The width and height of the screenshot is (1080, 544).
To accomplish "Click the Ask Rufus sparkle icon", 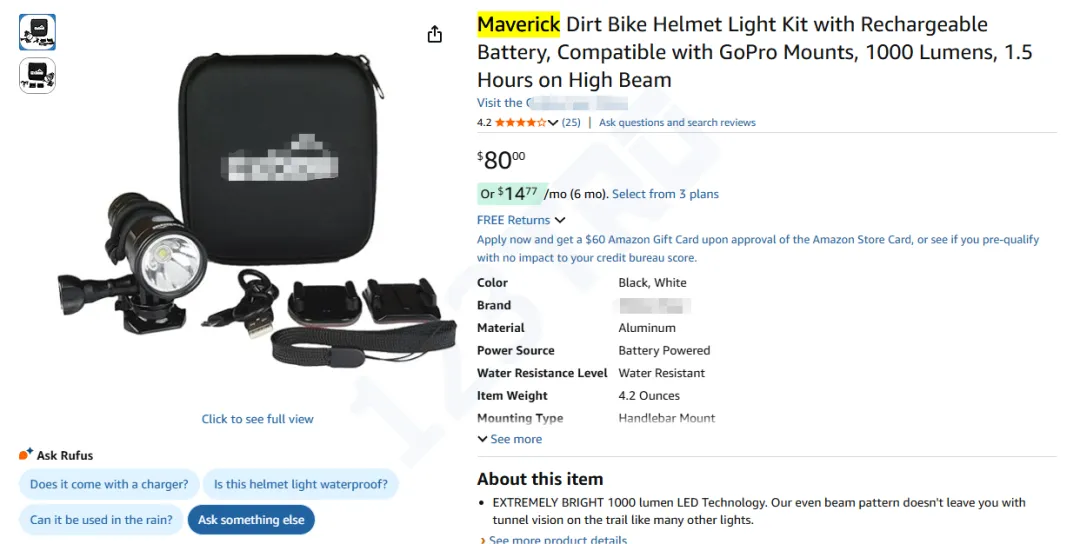I will click(26, 455).
